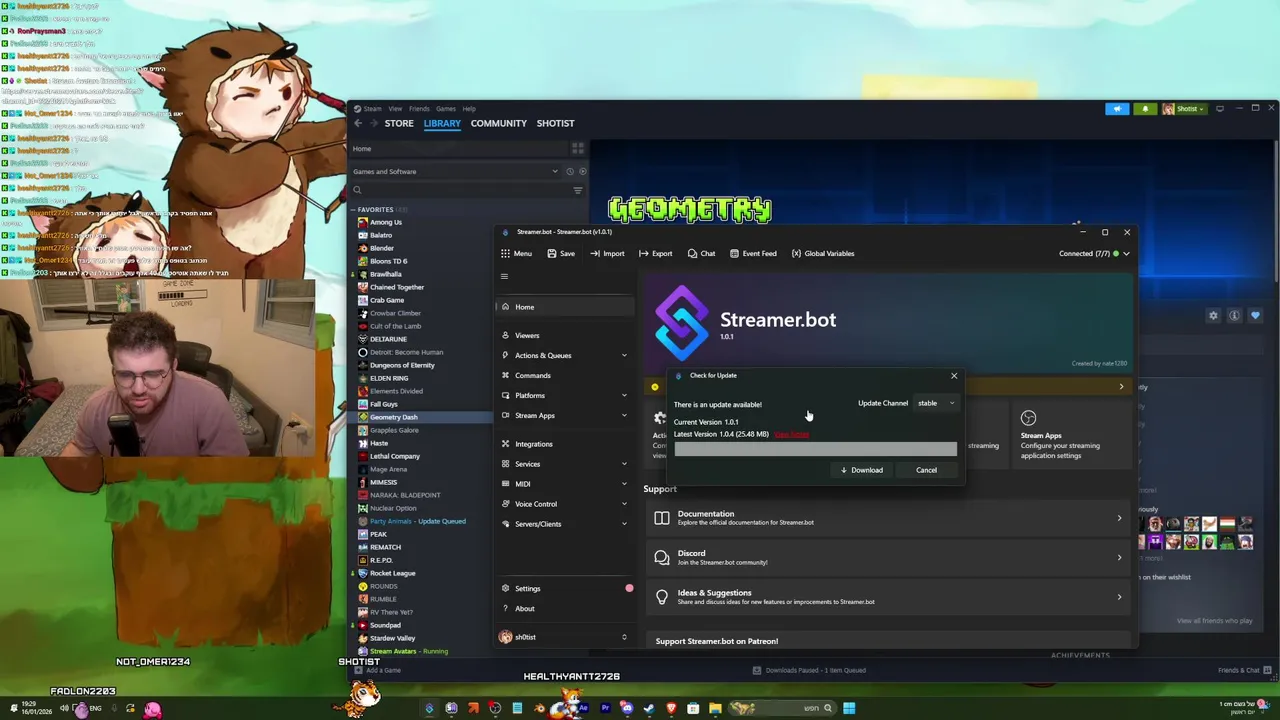Open Games menu in Steam
The image size is (1280, 720).
pyautogui.click(x=445, y=108)
